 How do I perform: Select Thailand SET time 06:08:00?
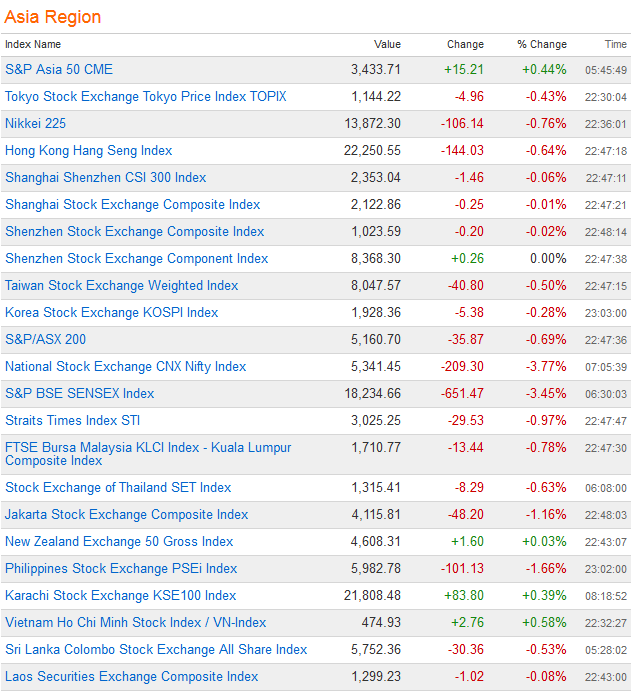click(x=606, y=488)
